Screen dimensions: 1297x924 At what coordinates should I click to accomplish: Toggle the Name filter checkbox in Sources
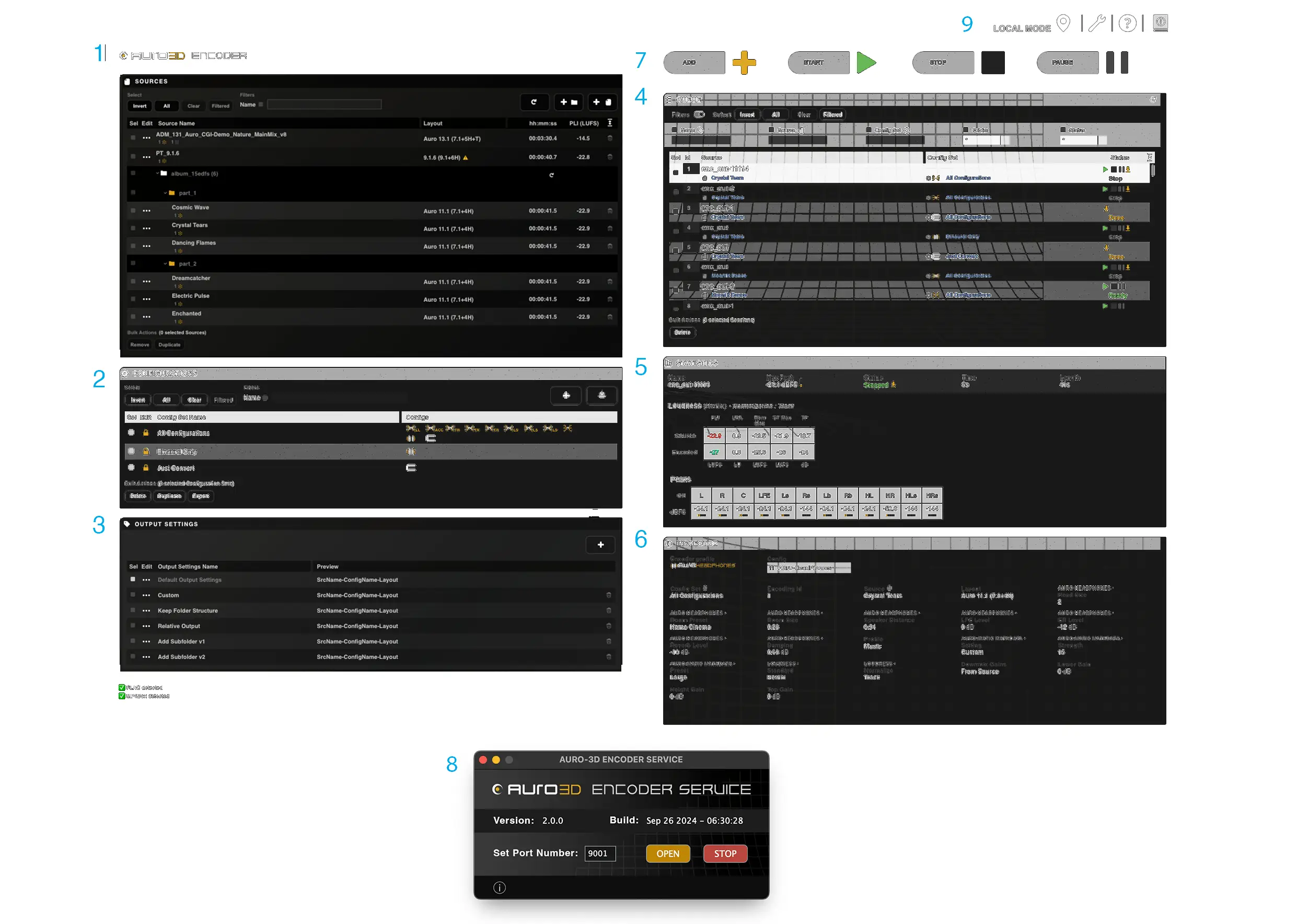(x=261, y=104)
